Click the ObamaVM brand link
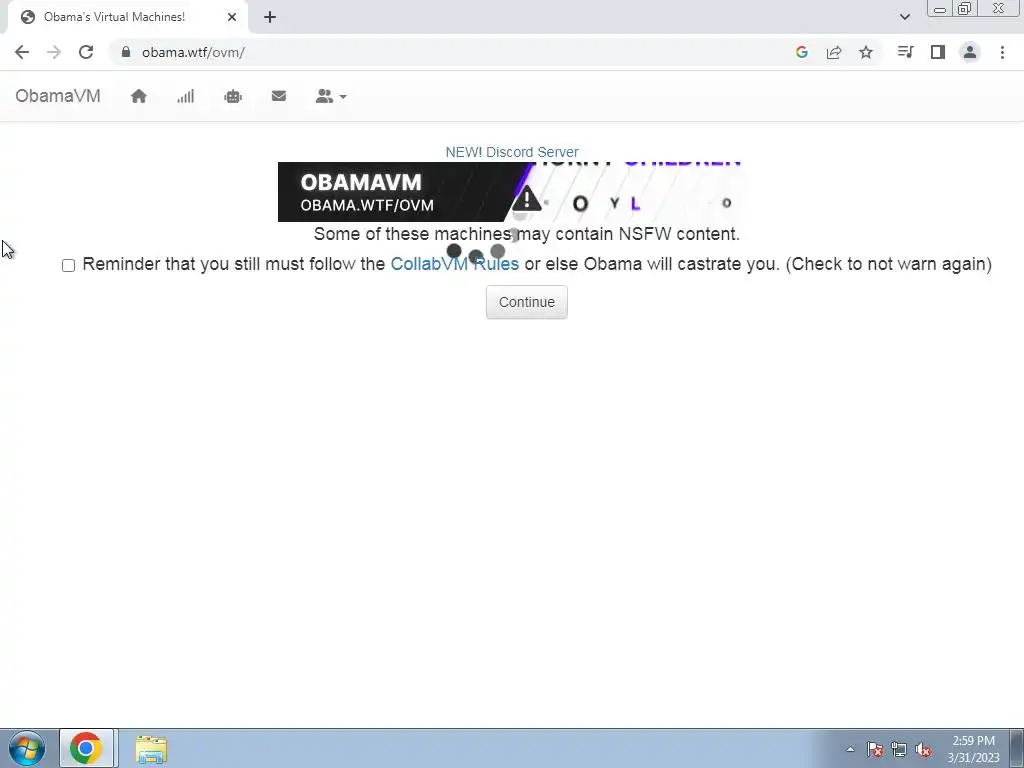 point(58,96)
